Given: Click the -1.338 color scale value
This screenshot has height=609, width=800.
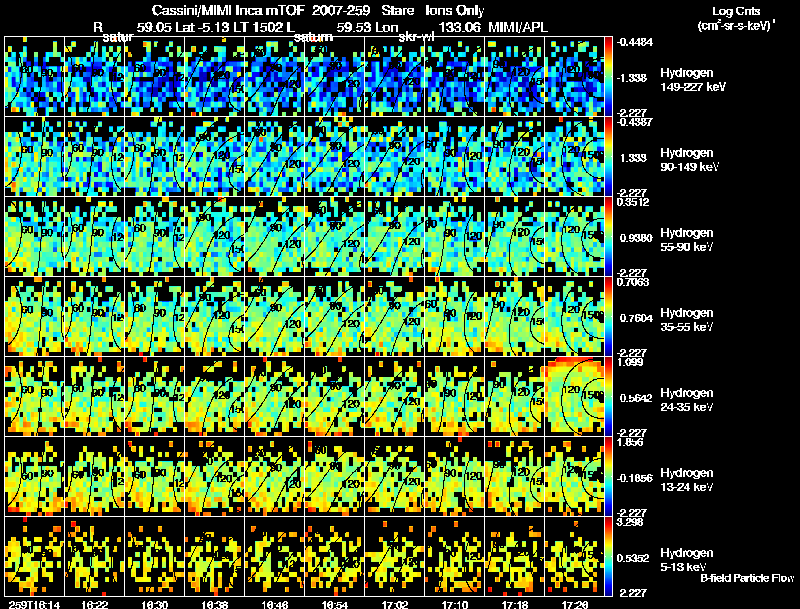Looking at the screenshot, I should coord(632,78).
